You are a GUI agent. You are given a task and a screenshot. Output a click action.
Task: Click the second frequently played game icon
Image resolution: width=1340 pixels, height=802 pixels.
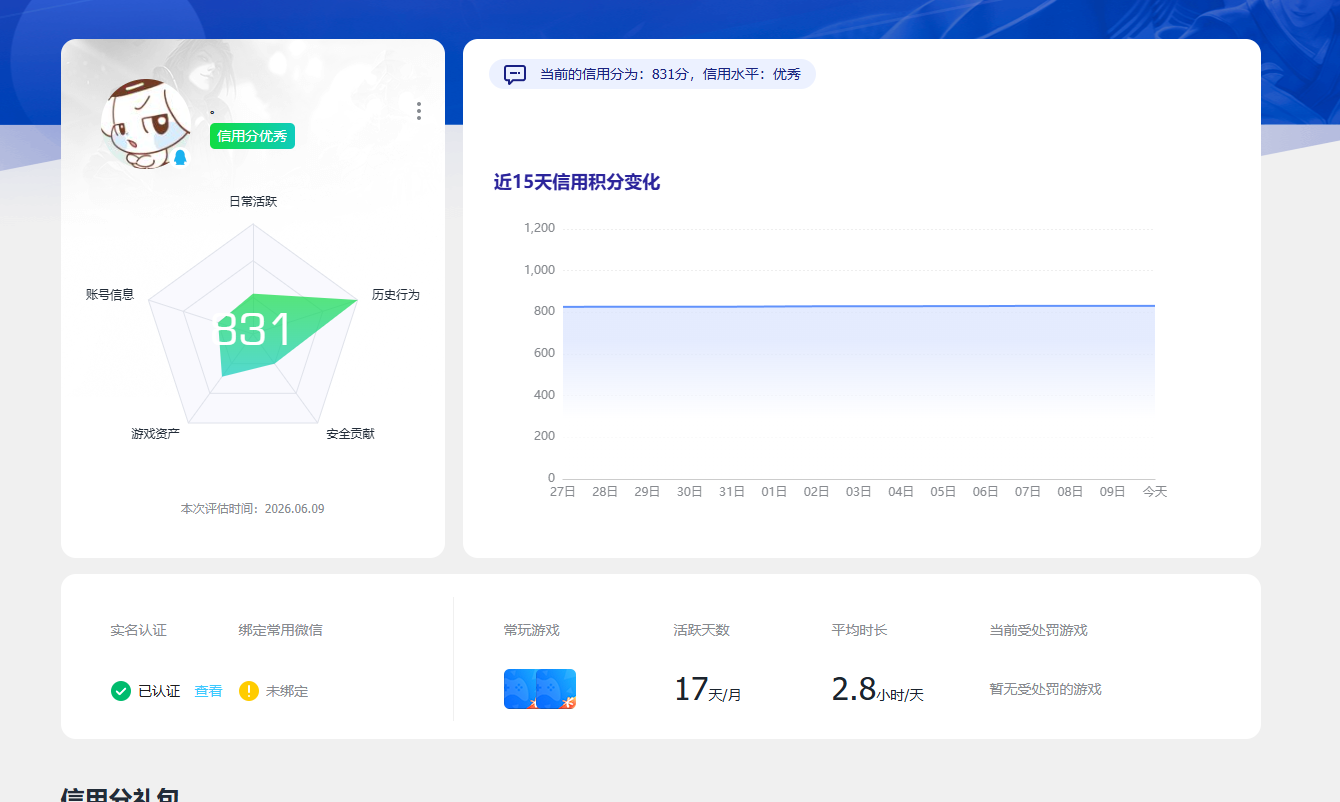pyautogui.click(x=557, y=689)
